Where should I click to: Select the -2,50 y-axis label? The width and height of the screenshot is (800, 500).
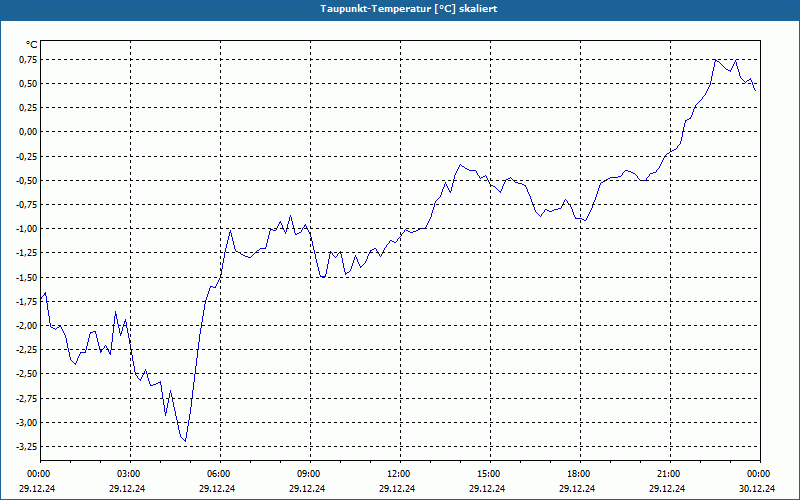[27, 374]
